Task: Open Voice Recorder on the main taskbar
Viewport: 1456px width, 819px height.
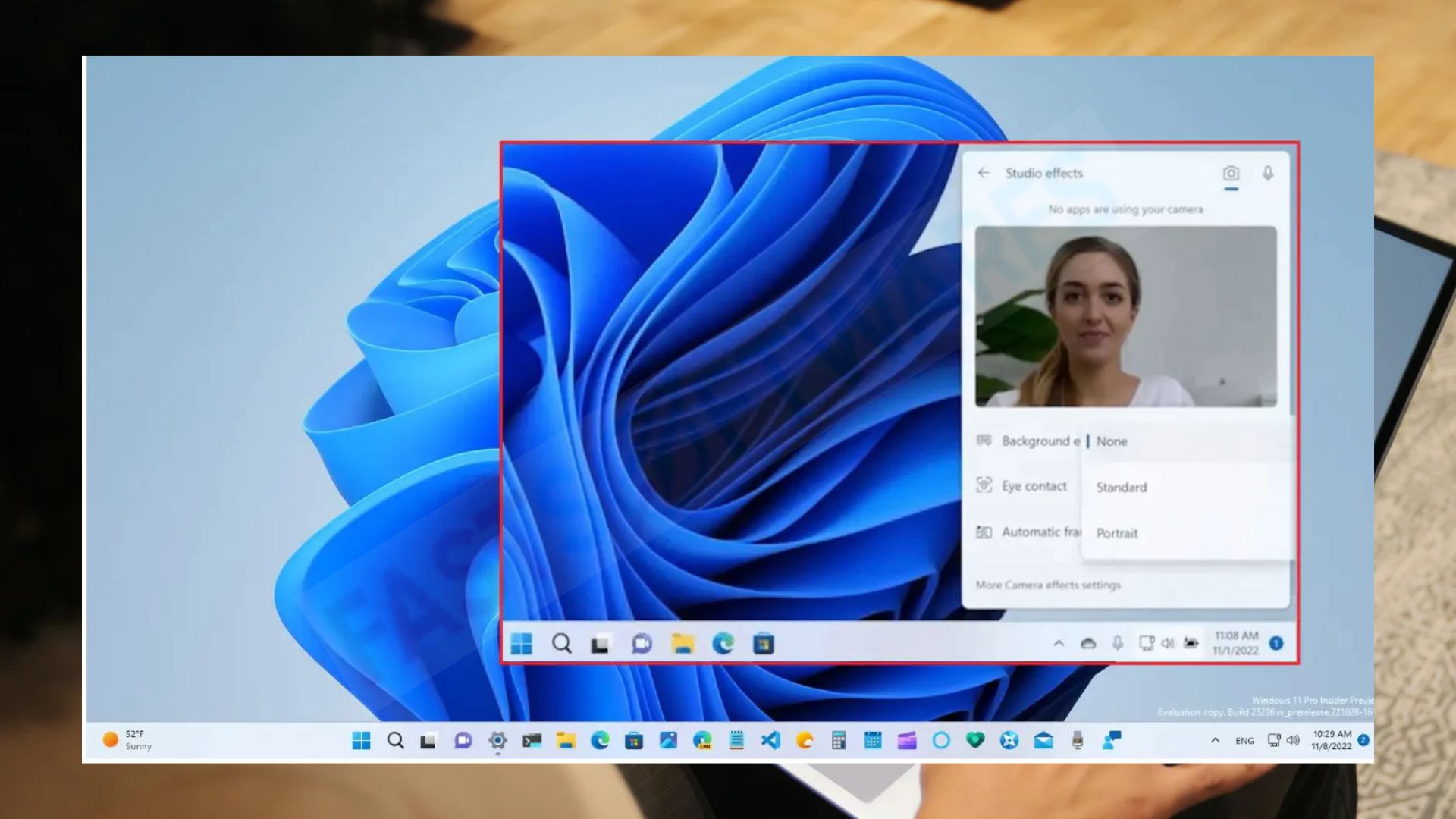Action: pos(1078,741)
